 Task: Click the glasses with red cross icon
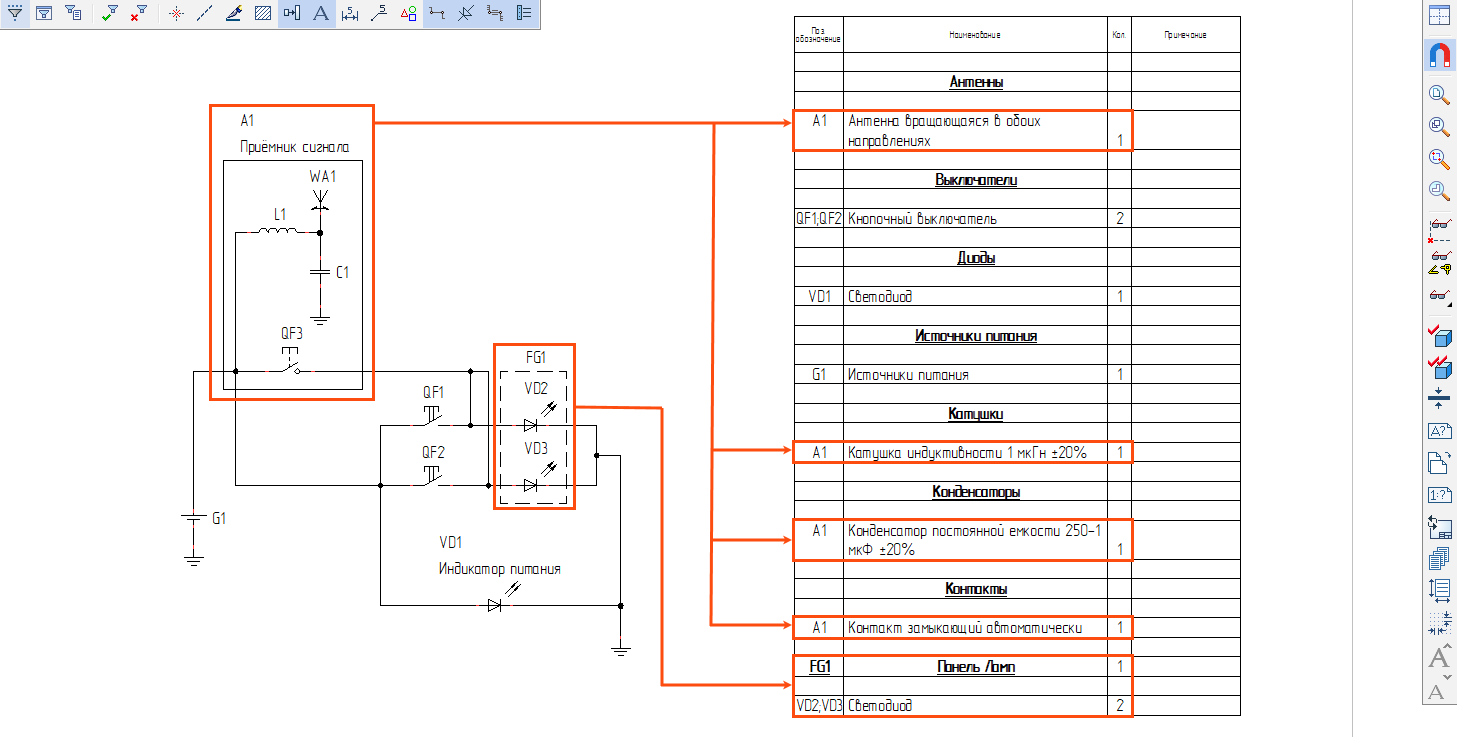(x=1438, y=230)
